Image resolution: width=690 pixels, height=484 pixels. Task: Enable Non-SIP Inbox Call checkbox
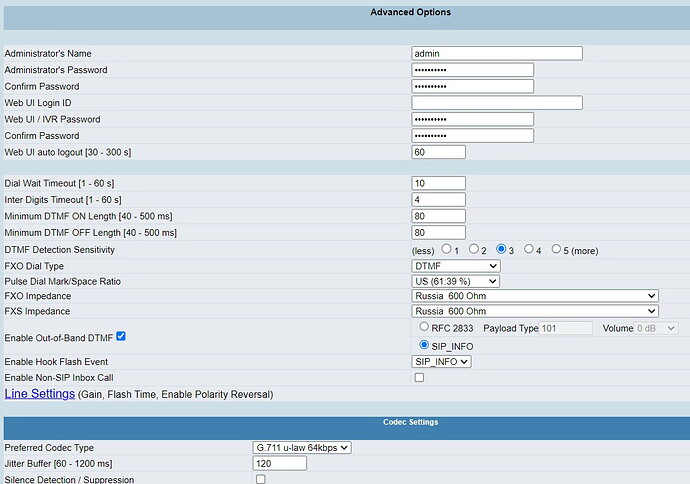(419, 378)
